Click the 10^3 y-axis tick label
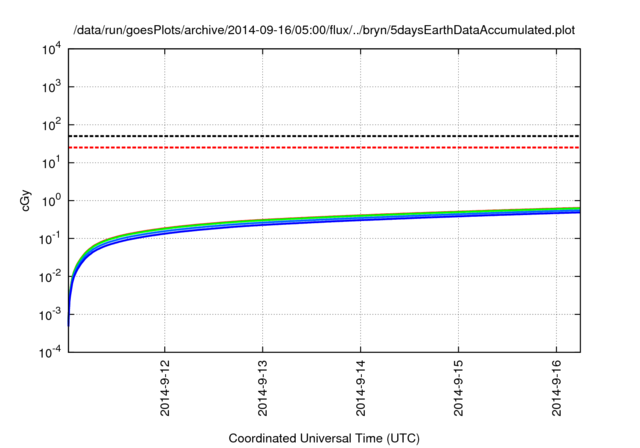The height and width of the screenshot is (448, 640). [51, 87]
